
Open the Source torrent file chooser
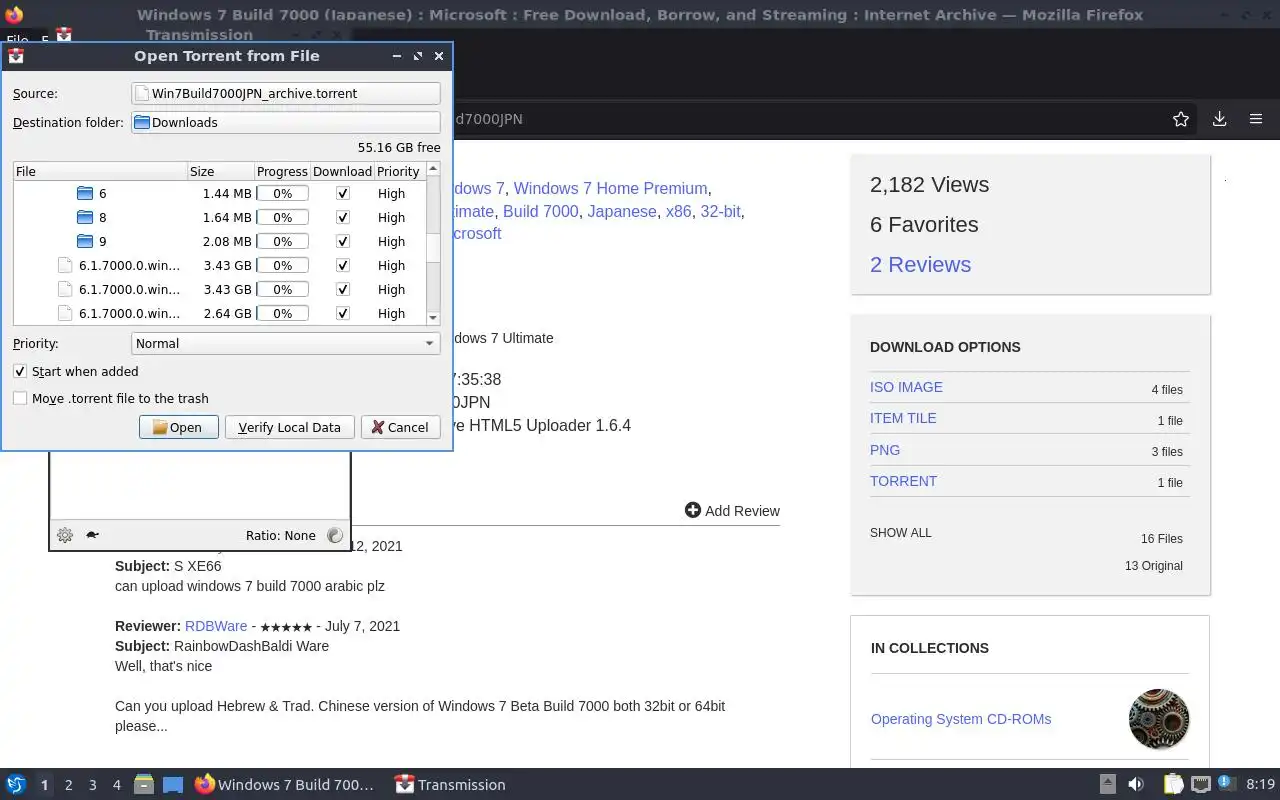[x=286, y=93]
